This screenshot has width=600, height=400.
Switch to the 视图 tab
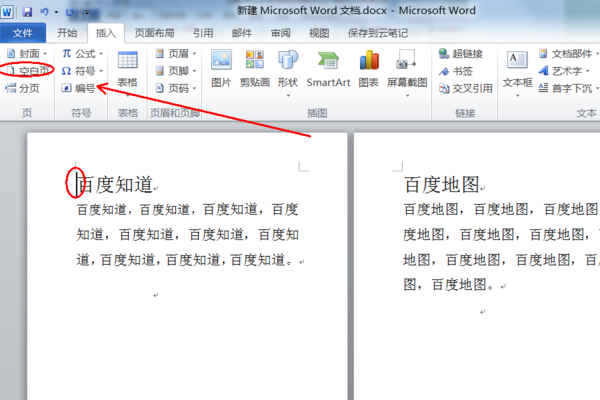tap(319, 33)
